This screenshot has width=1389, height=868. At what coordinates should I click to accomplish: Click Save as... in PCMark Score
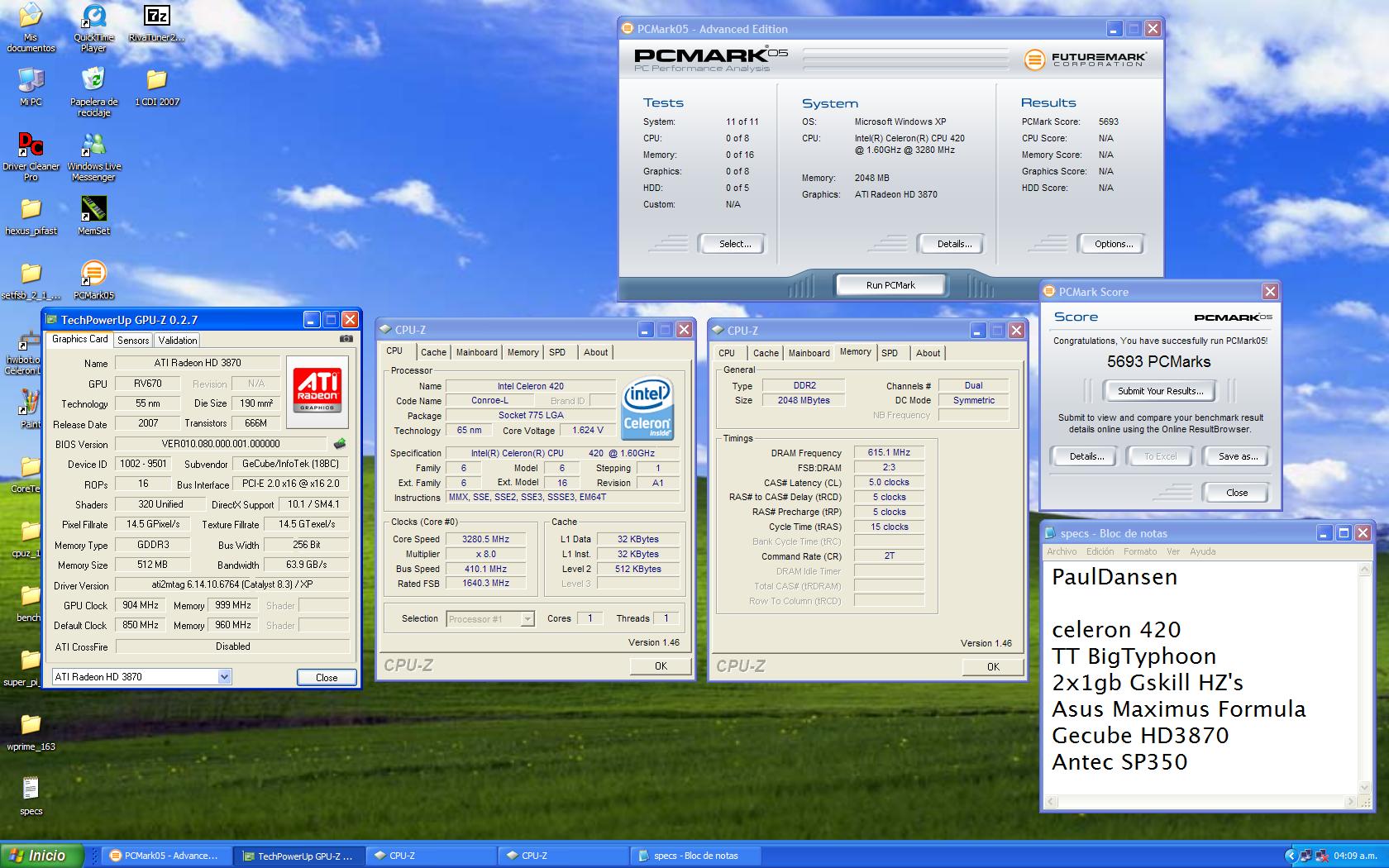pos(1238,456)
